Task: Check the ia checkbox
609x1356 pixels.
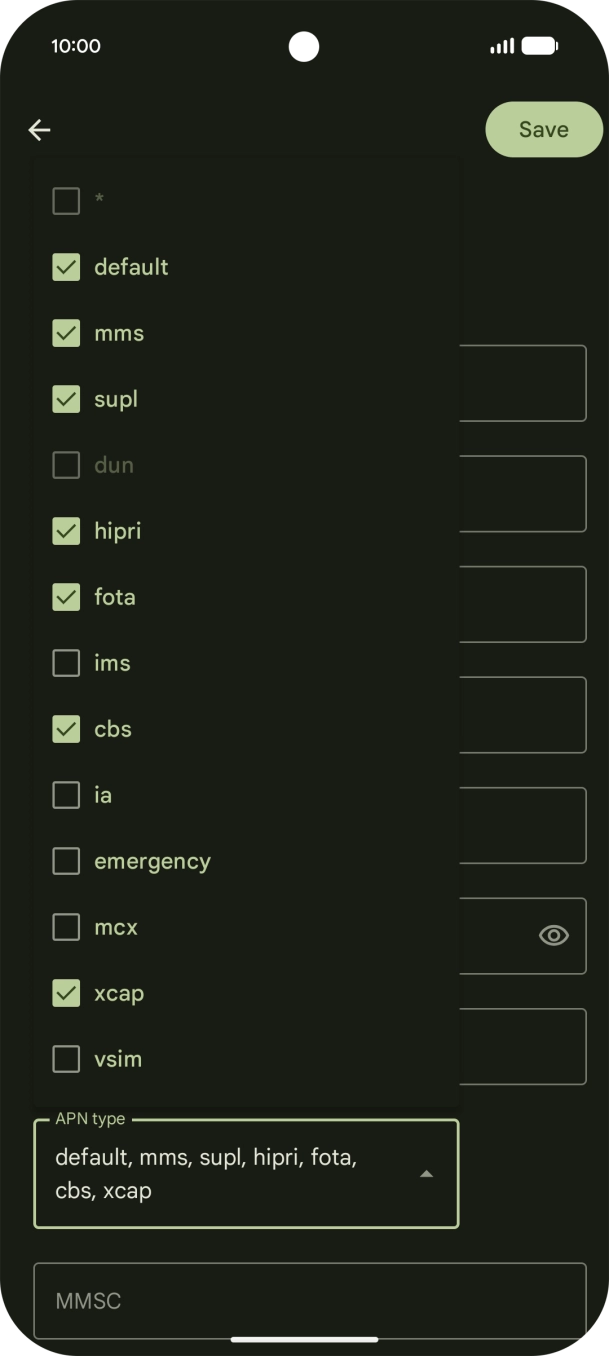Action: pos(66,795)
